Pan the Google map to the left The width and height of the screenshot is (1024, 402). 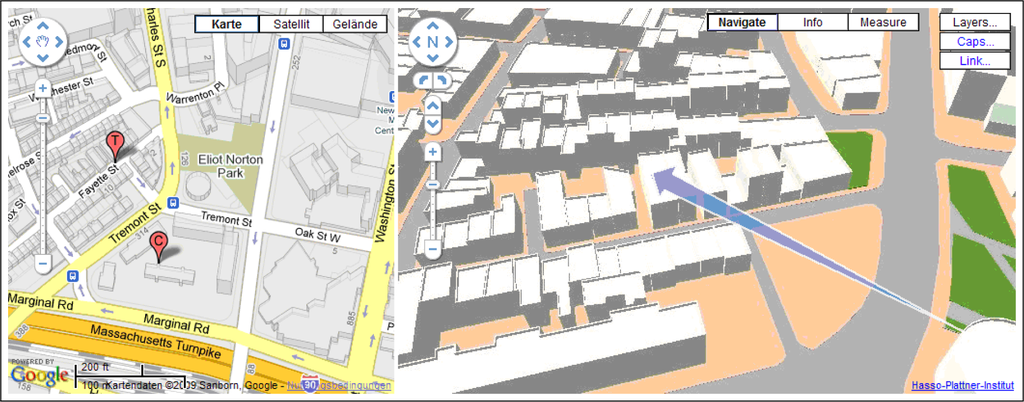tap(27, 42)
